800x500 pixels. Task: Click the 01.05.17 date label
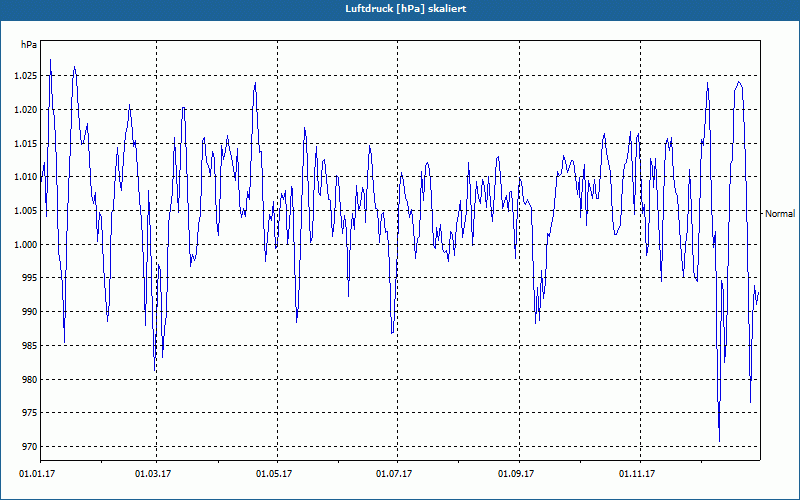point(274,474)
